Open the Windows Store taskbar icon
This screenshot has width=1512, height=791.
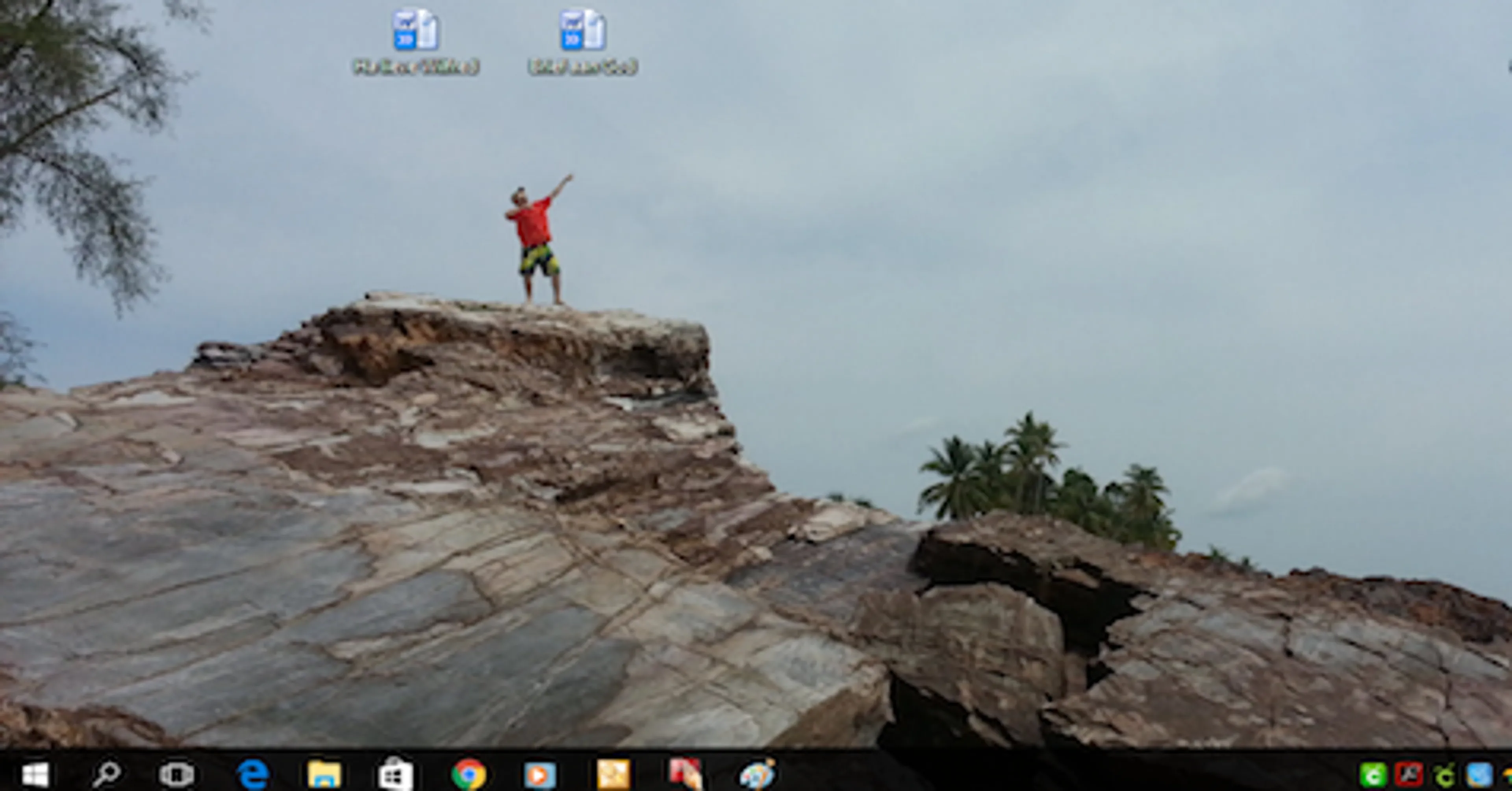tap(396, 774)
